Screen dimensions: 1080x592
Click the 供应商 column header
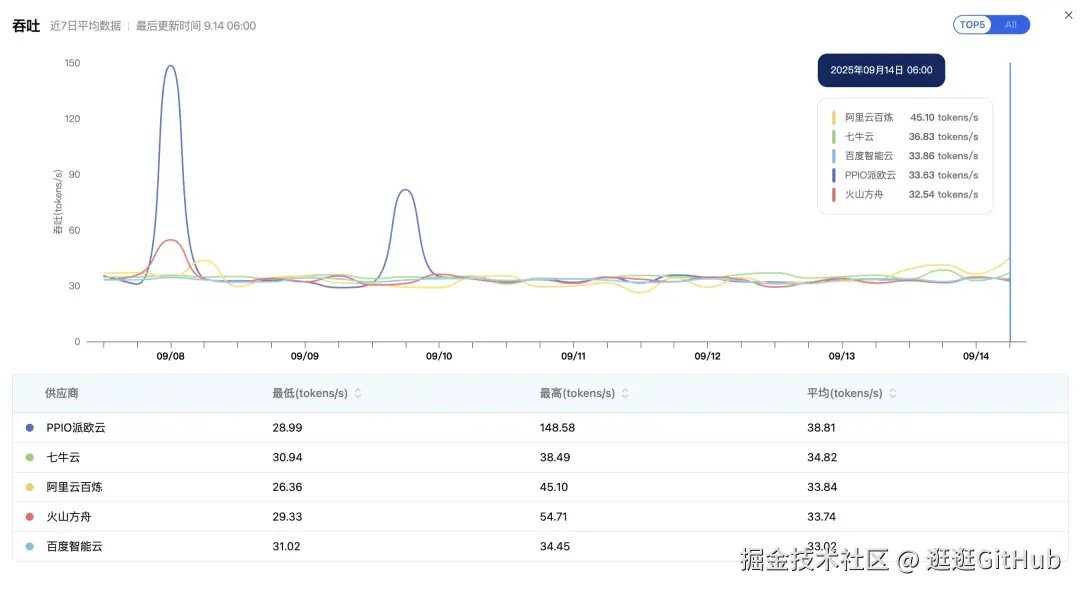[62, 393]
